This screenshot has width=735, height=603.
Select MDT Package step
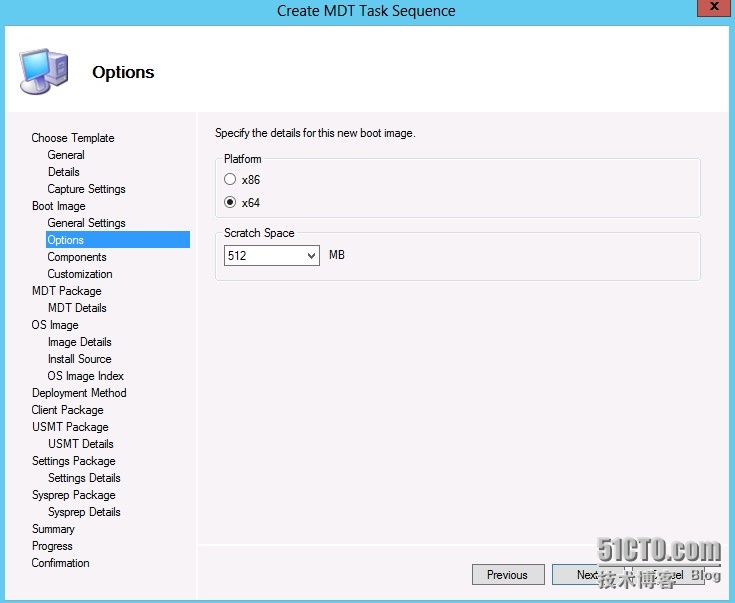[x=67, y=291]
